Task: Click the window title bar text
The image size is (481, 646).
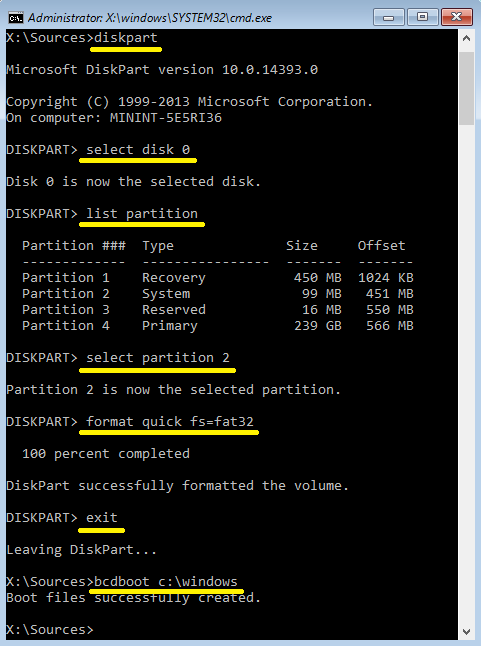Action: pos(150,18)
